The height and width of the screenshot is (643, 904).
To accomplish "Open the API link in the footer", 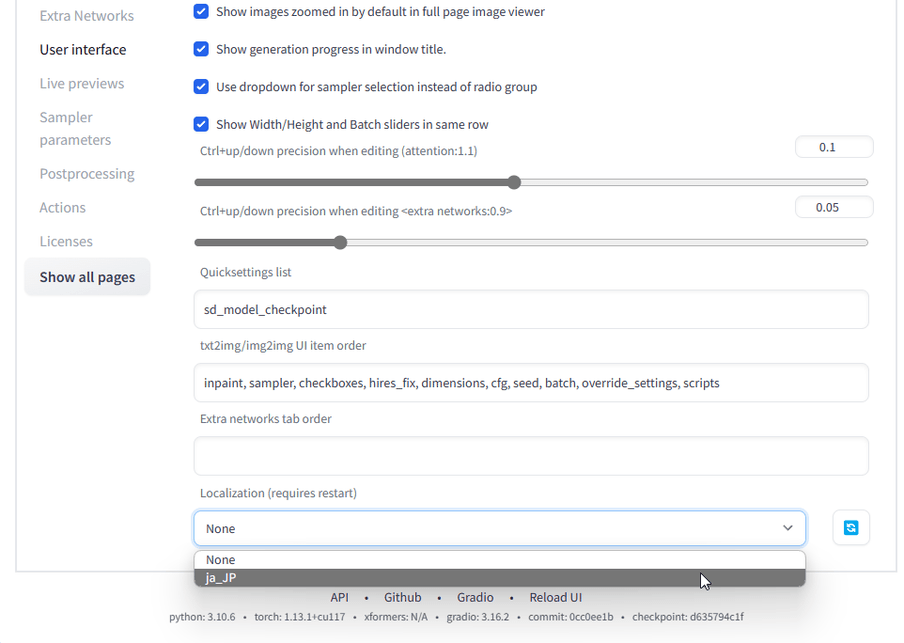I will (x=340, y=597).
